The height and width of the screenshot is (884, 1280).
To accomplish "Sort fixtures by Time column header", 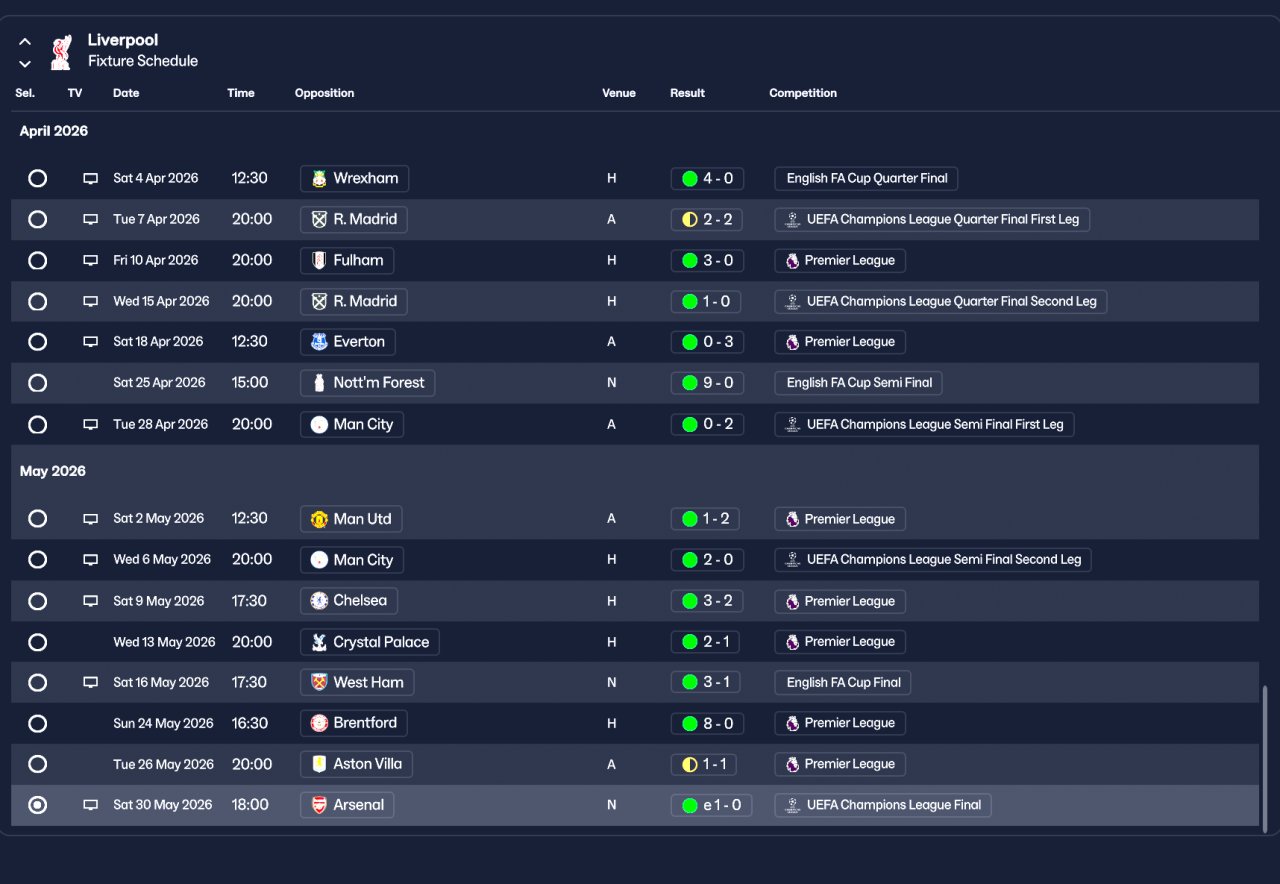I will [x=241, y=93].
